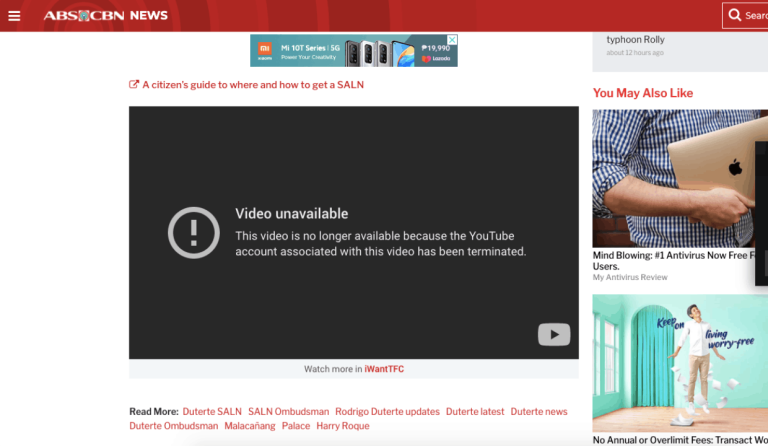Open the Duterte latest tag
This screenshot has height=446, width=768.
click(x=475, y=412)
